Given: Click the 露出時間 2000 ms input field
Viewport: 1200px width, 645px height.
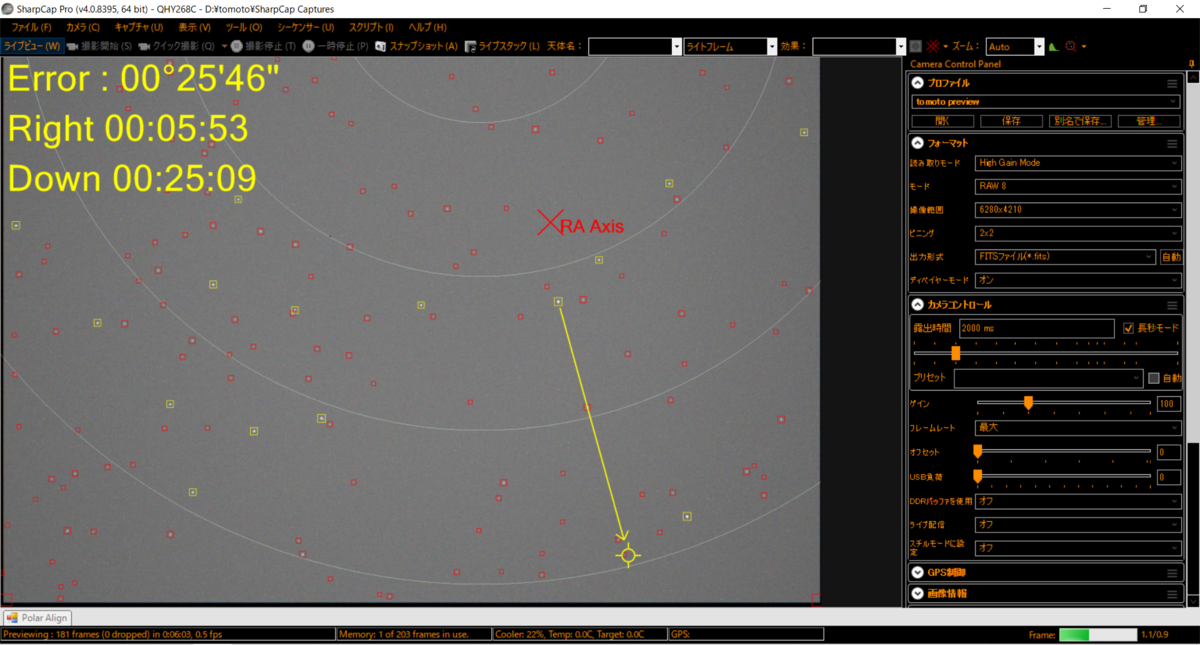Looking at the screenshot, I should 1035,328.
